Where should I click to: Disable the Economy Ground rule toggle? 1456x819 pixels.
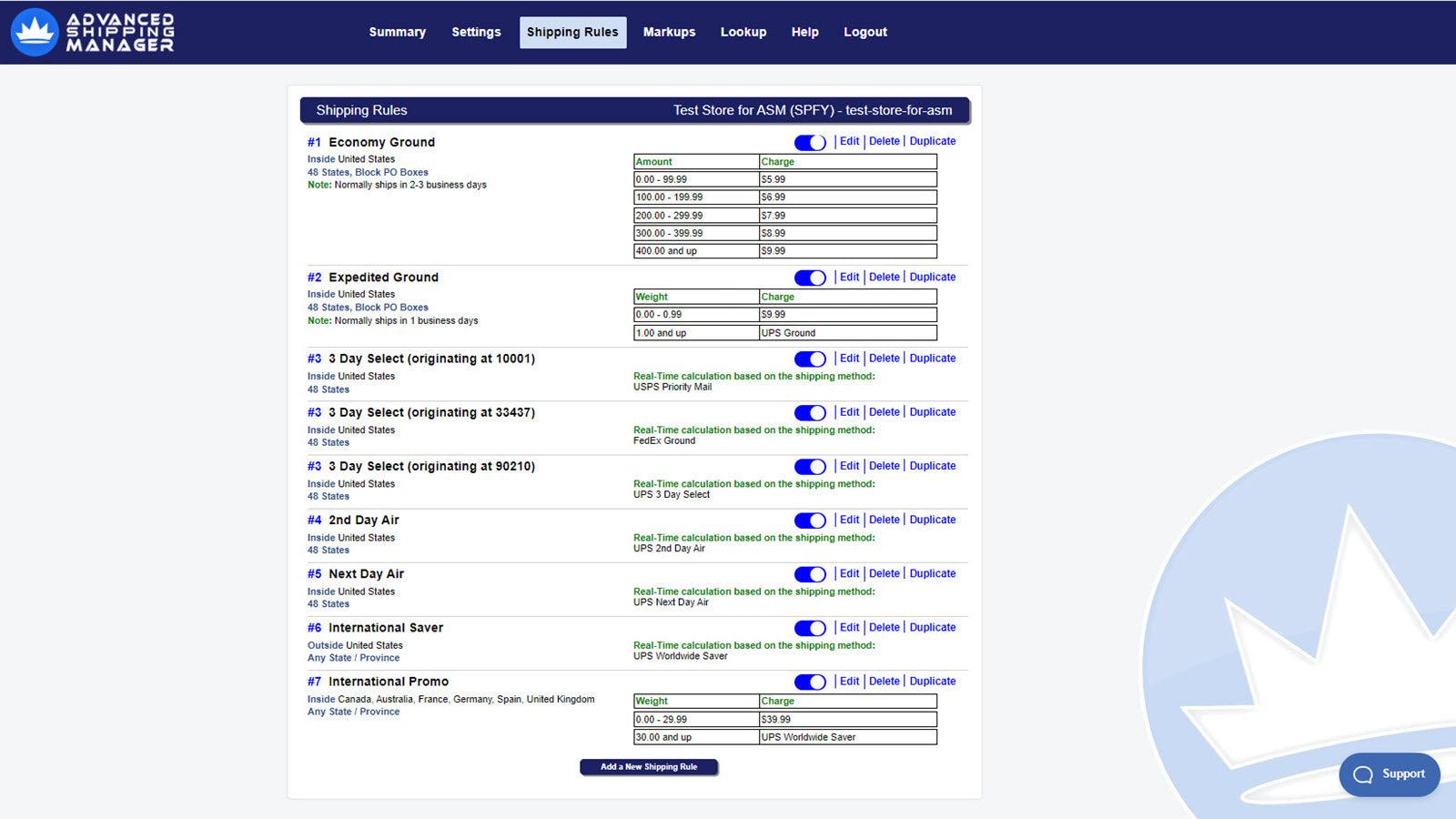808,142
